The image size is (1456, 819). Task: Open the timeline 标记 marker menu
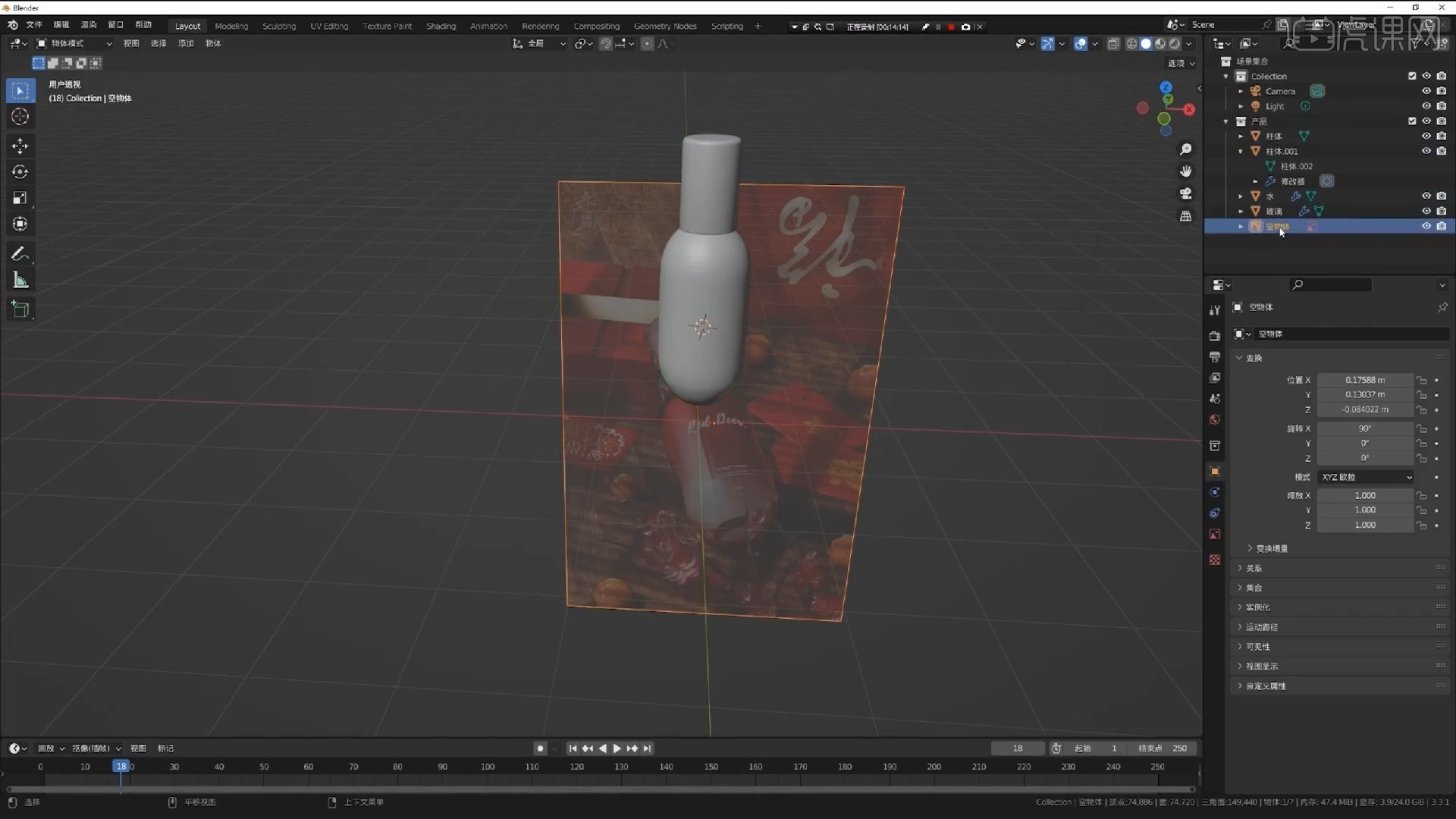pos(165,748)
